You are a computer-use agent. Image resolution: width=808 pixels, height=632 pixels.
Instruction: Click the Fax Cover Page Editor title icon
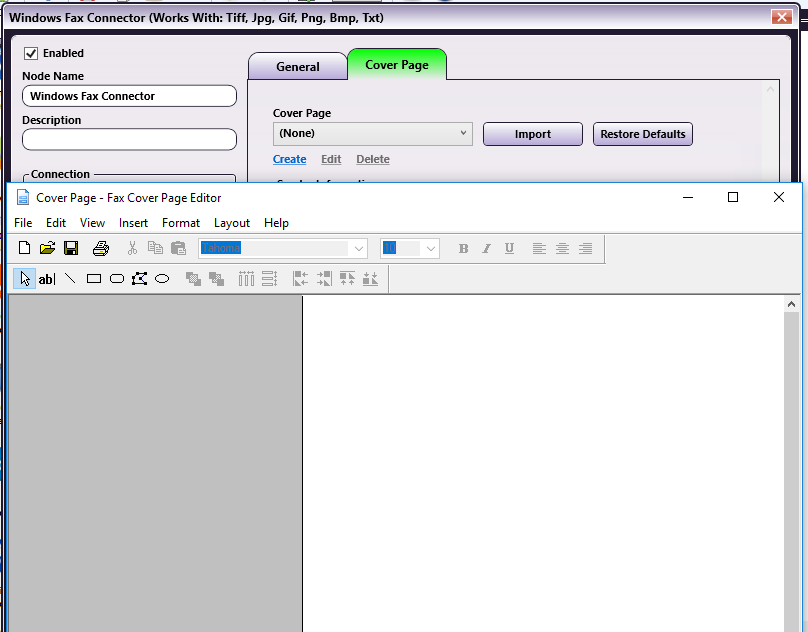23,197
